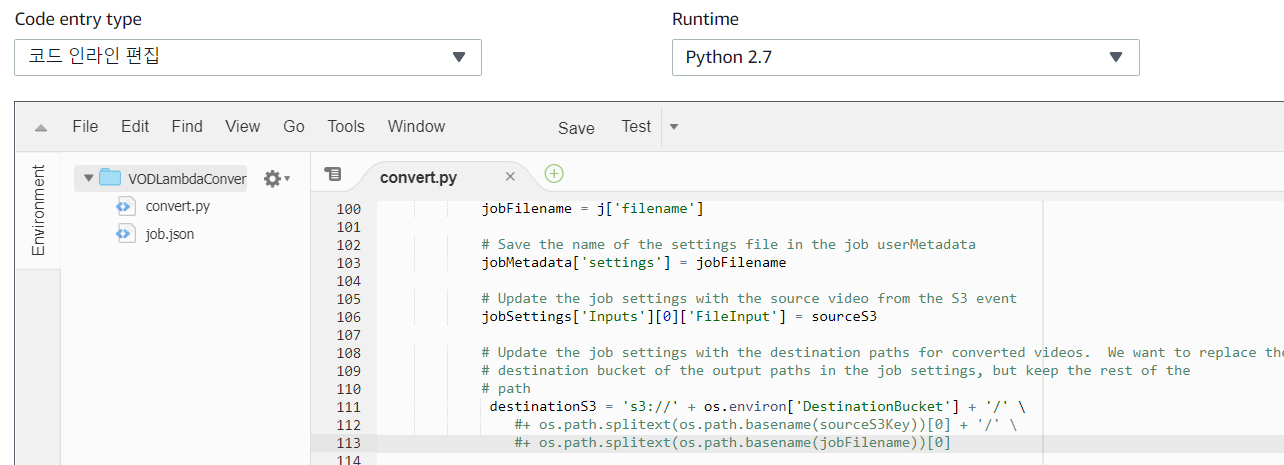Screen dimensions: 1284x465
Task: Click line number 113 in the gutter
Action: coord(348,443)
